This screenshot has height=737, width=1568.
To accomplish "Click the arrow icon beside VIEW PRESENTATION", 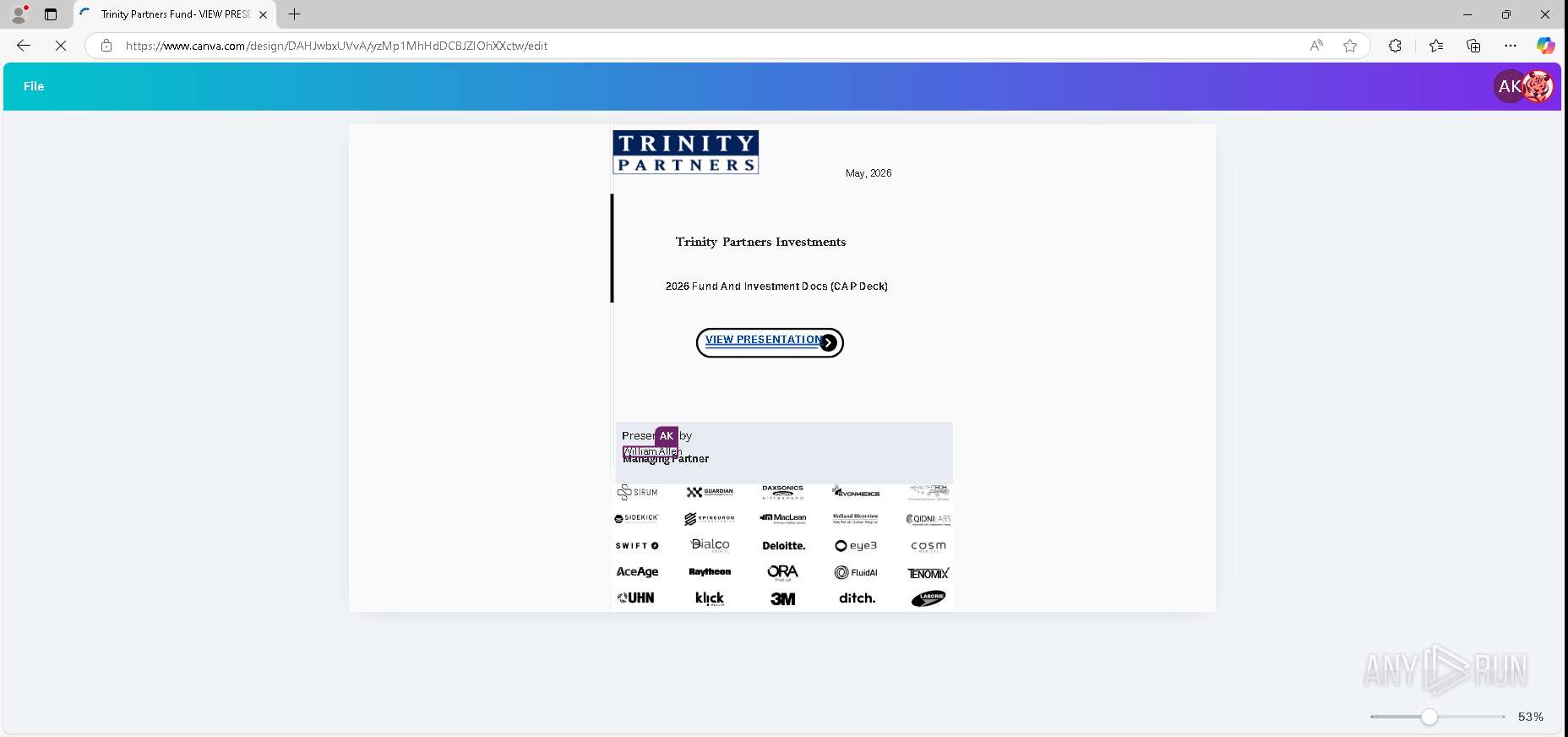I will pos(829,342).
